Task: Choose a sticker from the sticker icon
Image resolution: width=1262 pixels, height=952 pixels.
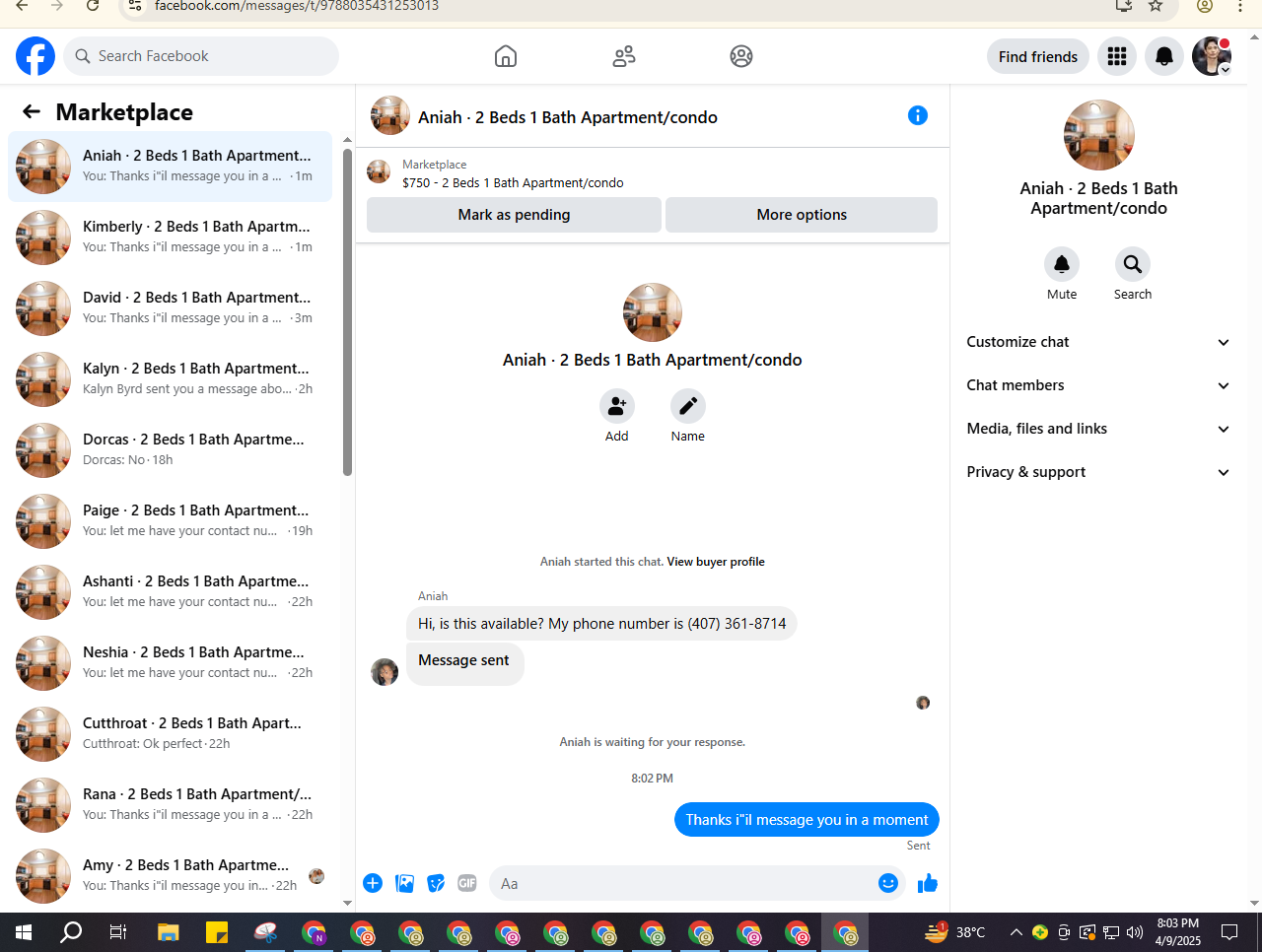Action: pyautogui.click(x=436, y=883)
